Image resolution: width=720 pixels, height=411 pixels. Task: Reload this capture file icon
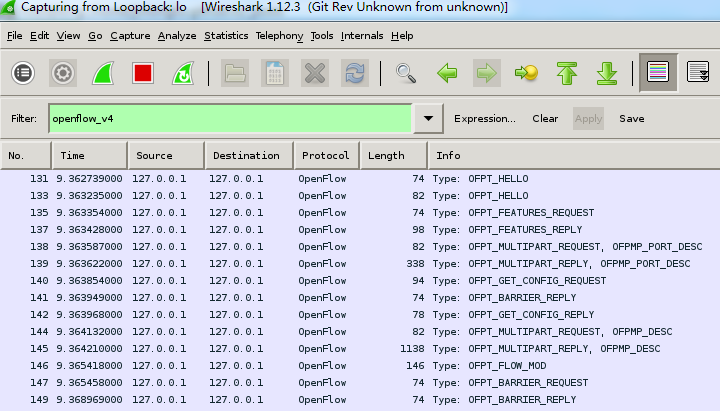pyautogui.click(x=355, y=73)
